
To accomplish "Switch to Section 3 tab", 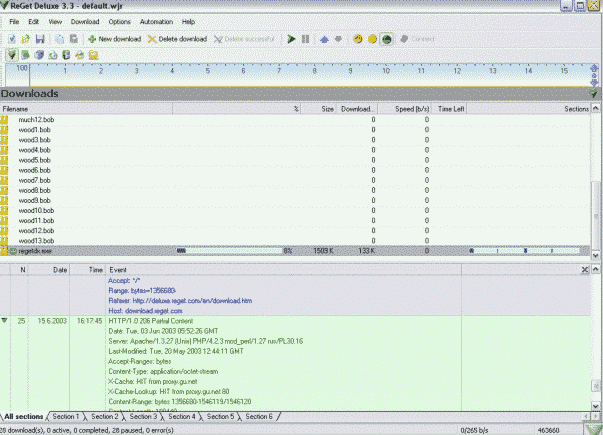I will click(143, 417).
